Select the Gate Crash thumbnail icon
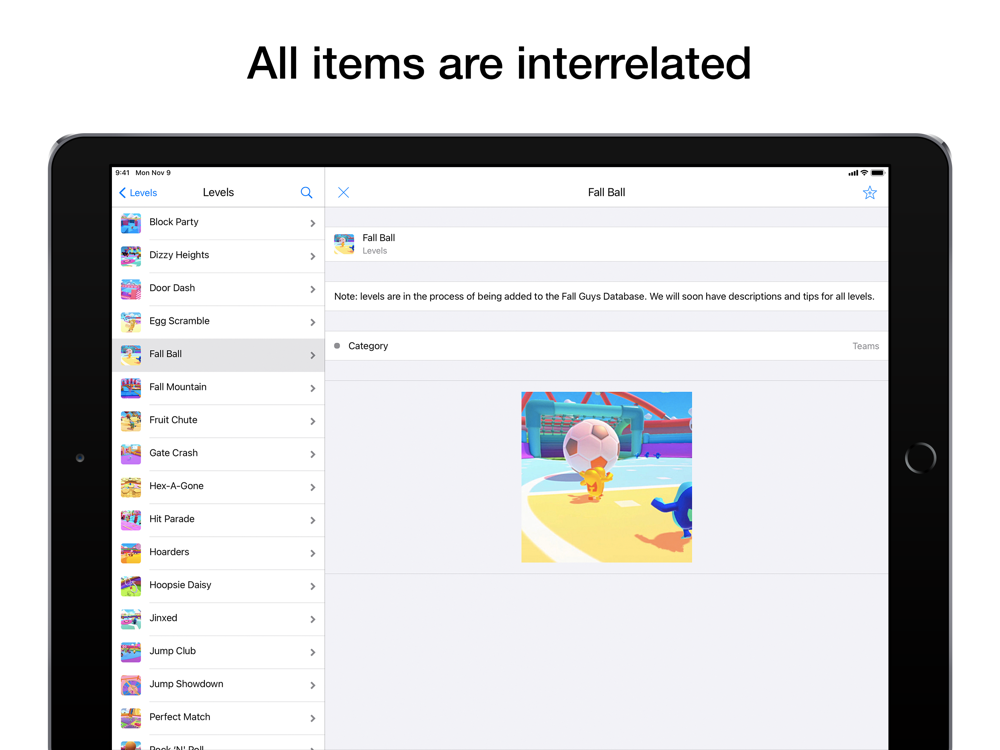 tap(131, 454)
